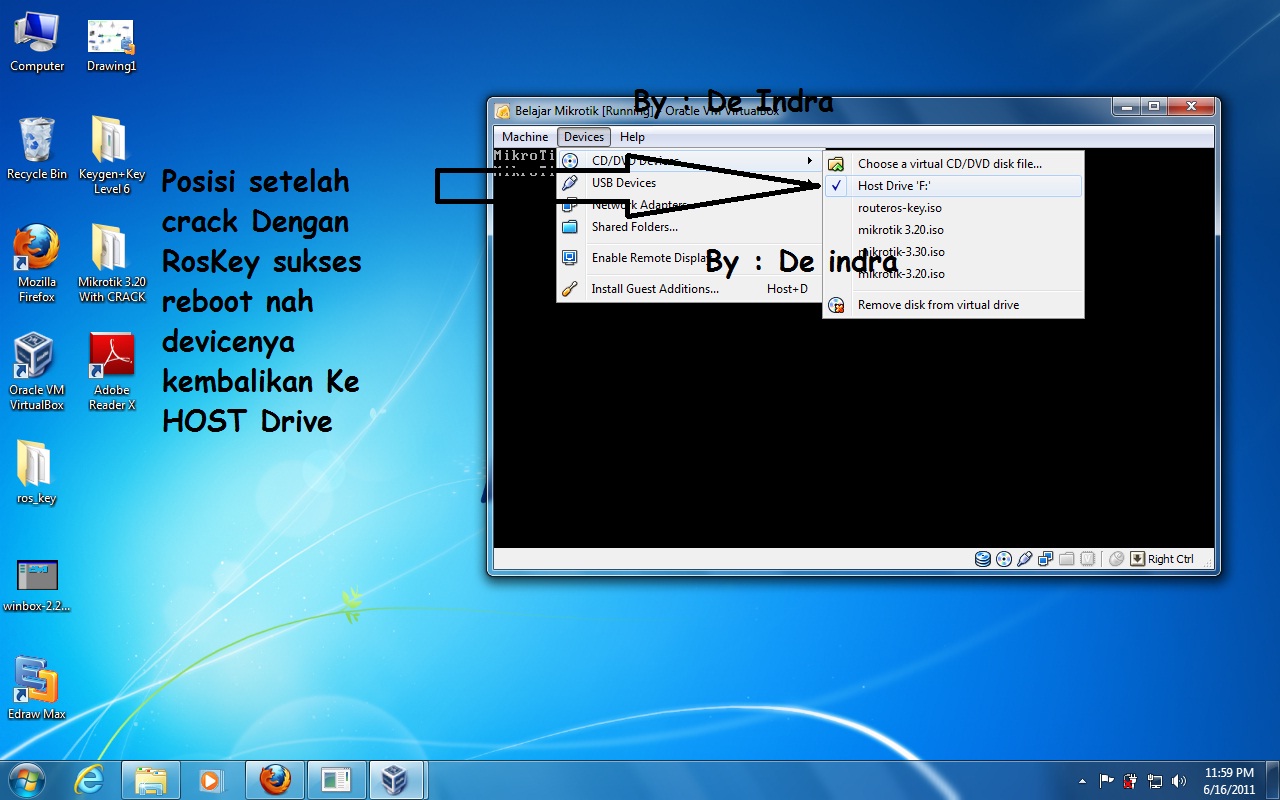Open the Help menu

(632, 136)
